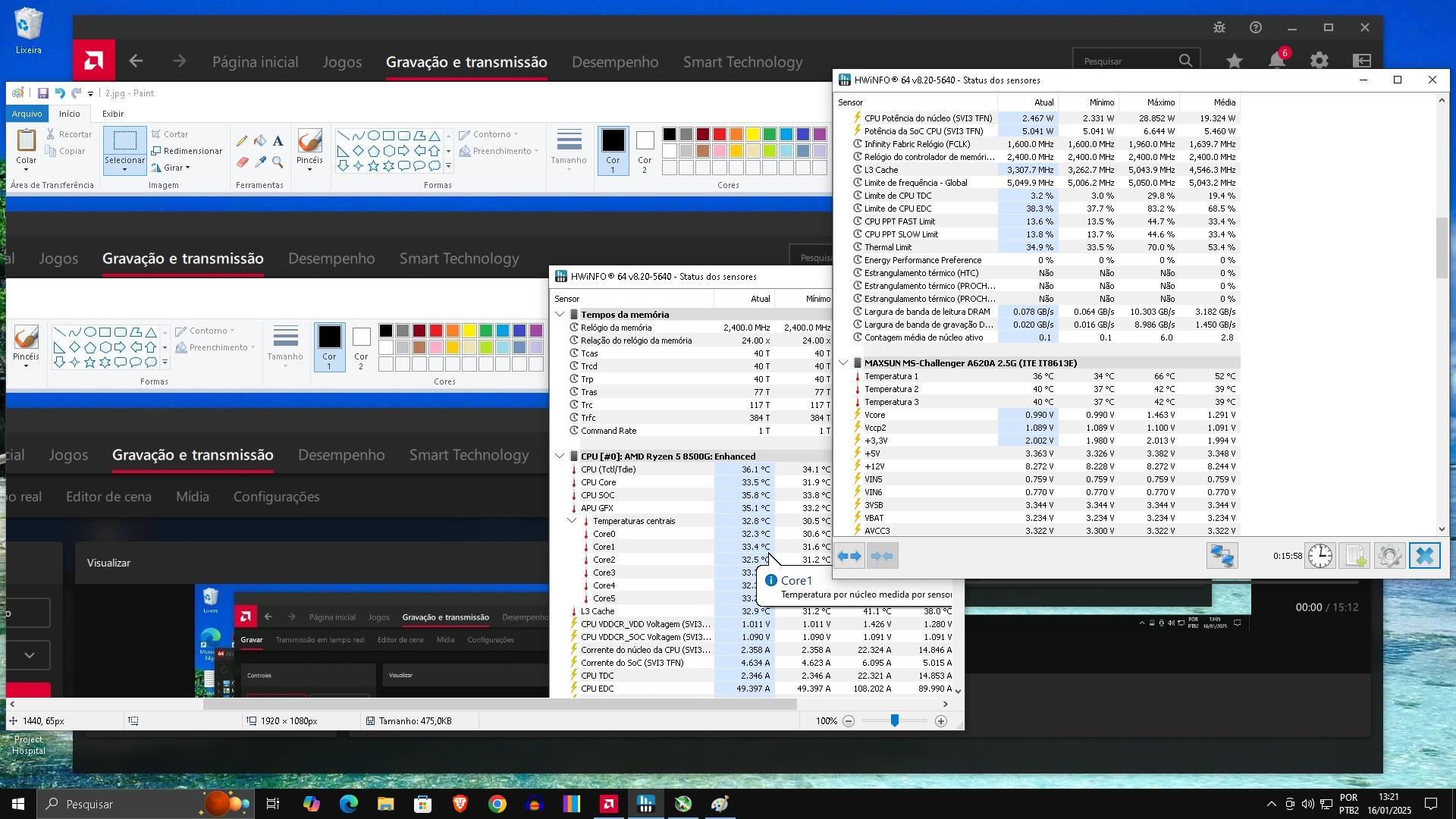Select the Color picker eyedropper tool
The image size is (1456, 819).
[x=260, y=162]
